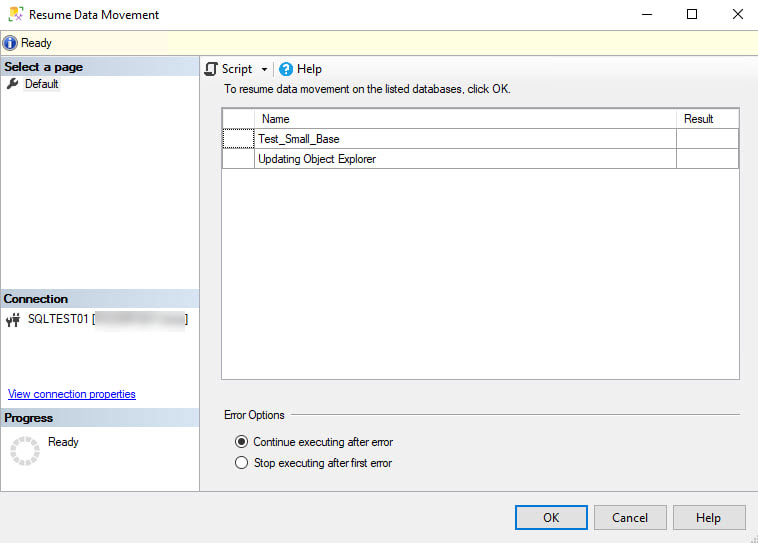Click the Default page wrench icon
This screenshot has height=543, width=758.
pyautogui.click(x=13, y=84)
